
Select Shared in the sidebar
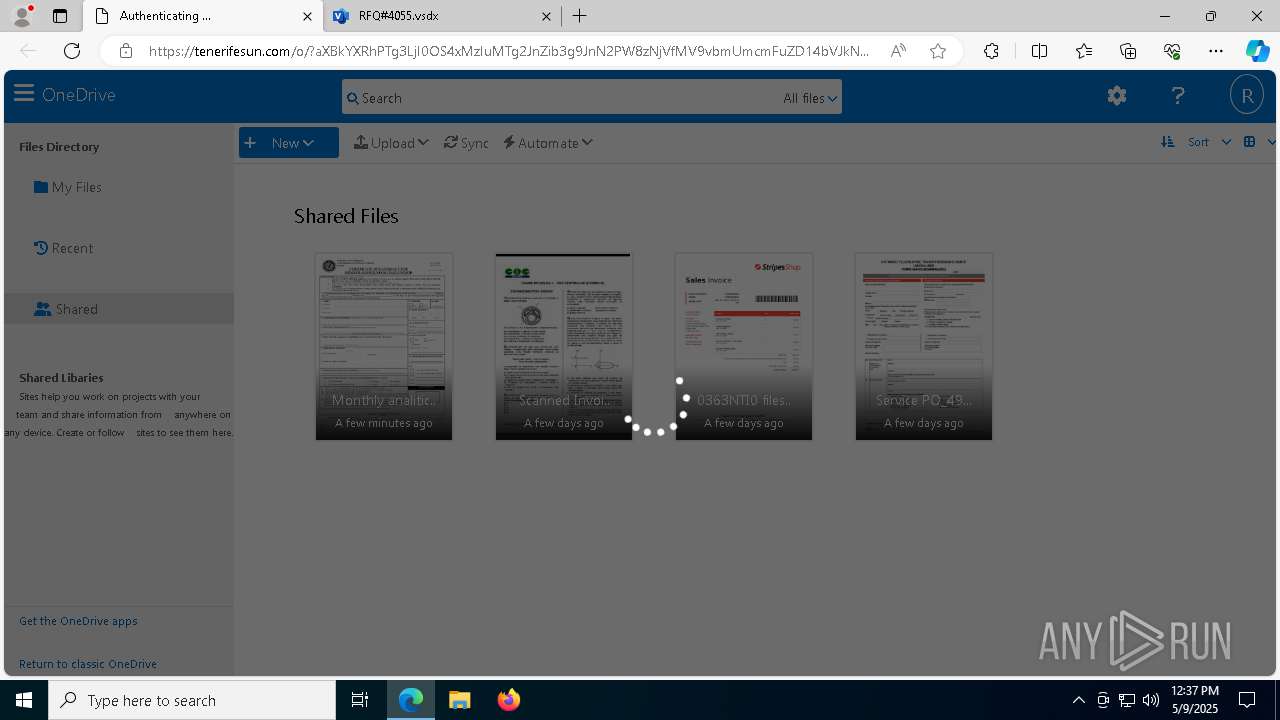(119, 309)
